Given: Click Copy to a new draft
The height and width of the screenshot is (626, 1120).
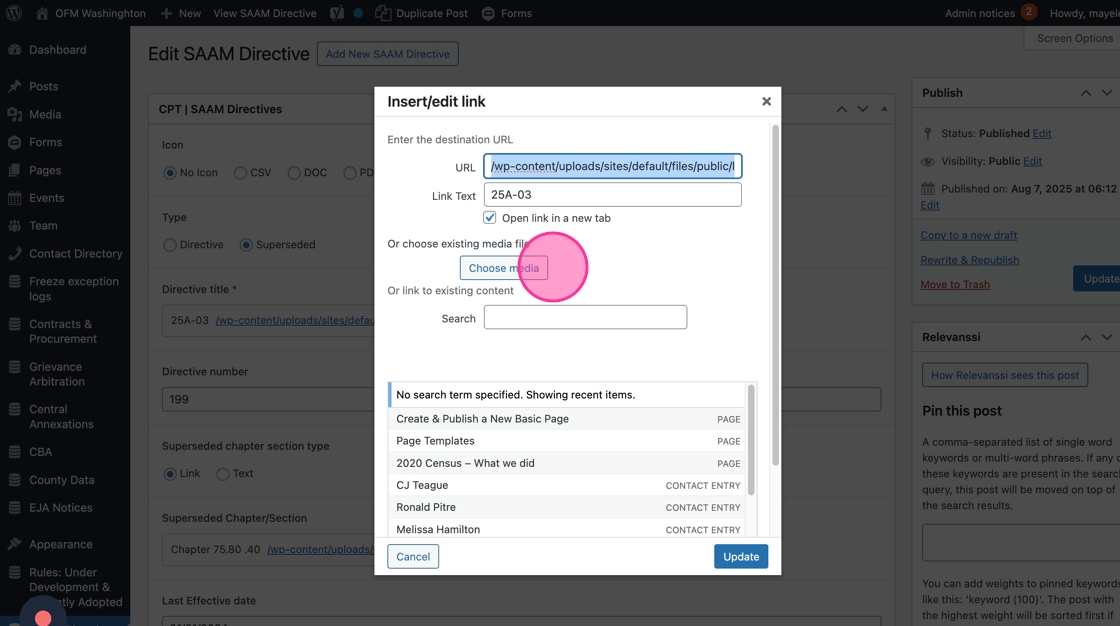Looking at the screenshot, I should (x=969, y=235).
